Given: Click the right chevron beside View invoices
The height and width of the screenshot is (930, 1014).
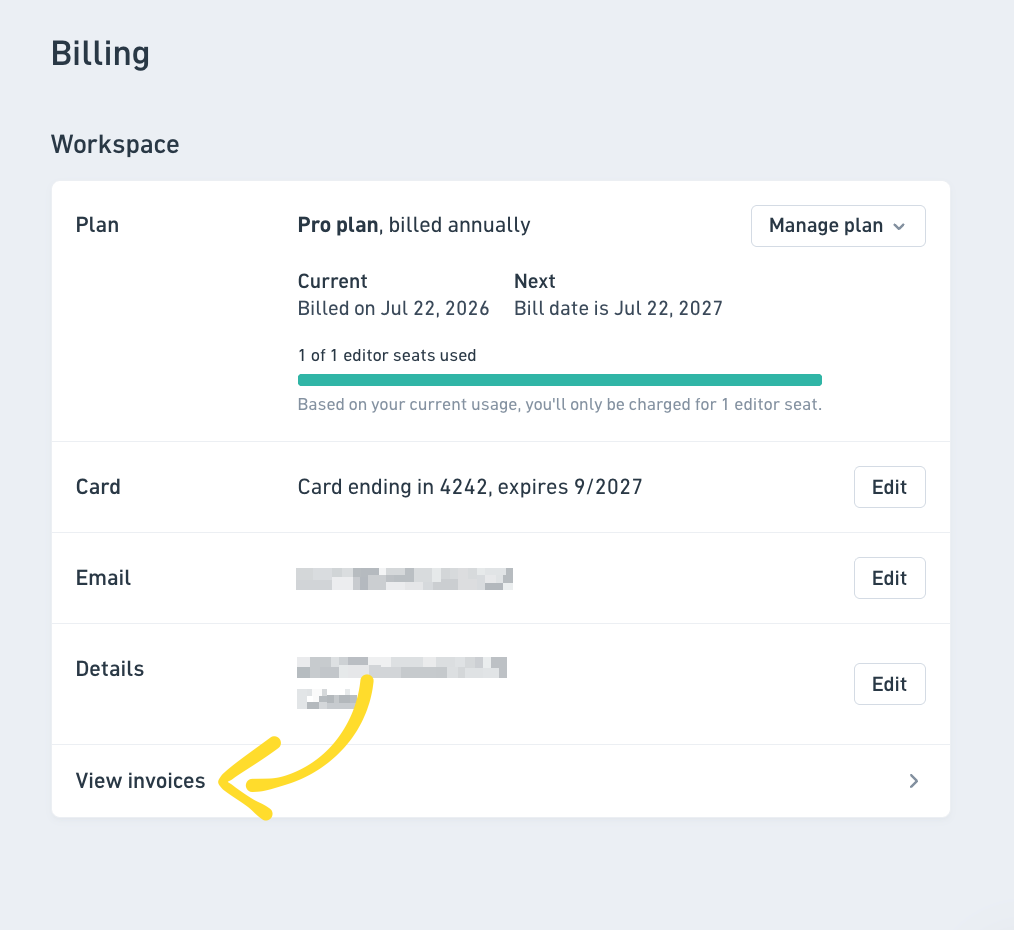Looking at the screenshot, I should (x=914, y=781).
